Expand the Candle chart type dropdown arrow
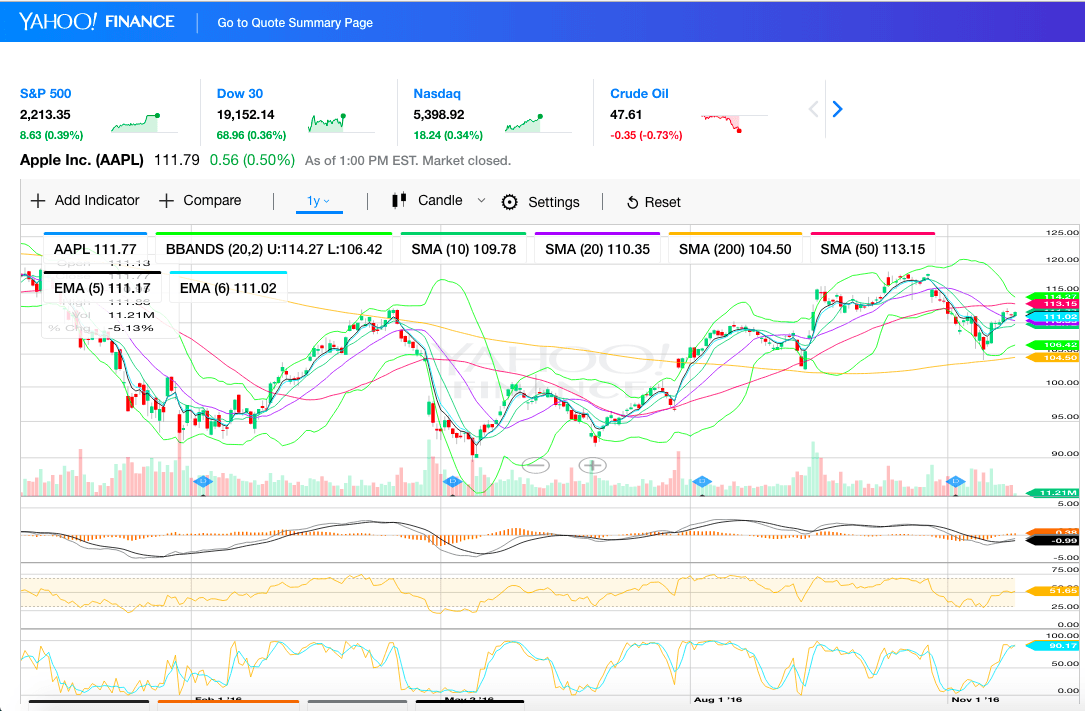Screen dimensions: 1085x711 pos(482,201)
